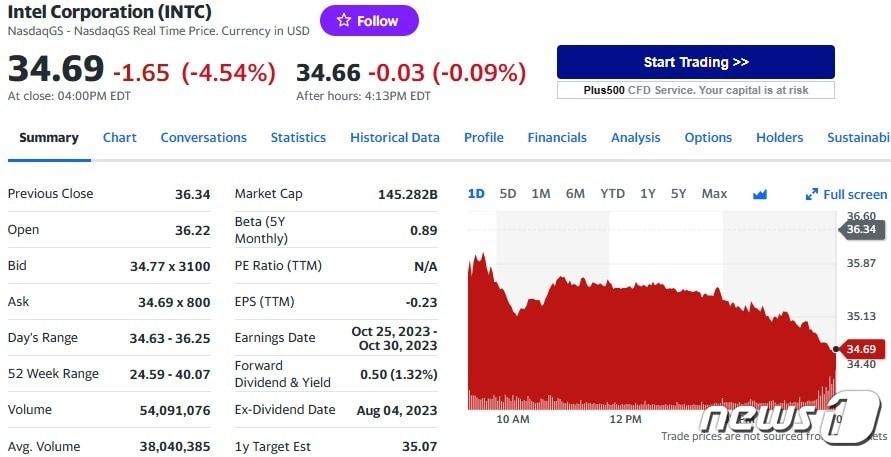
Task: Choose the 6M chart range
Action: click(x=575, y=194)
